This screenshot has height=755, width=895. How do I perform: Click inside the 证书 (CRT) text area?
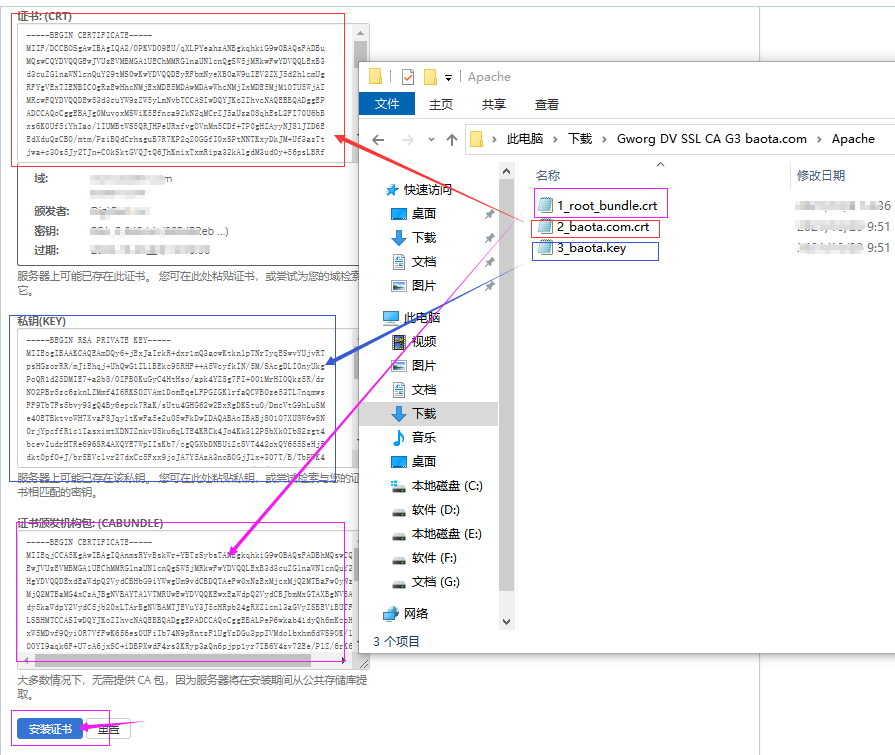click(186, 93)
